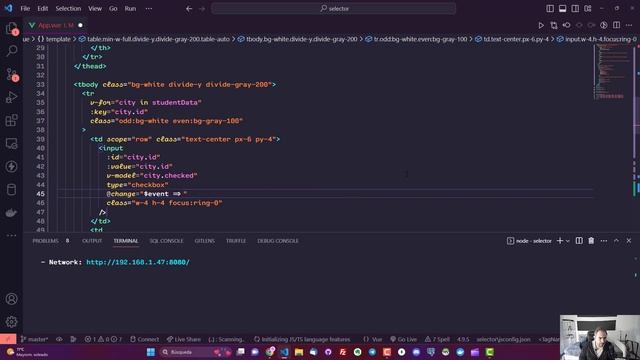Open the Source Control view
This screenshot has width=640, height=360.
click(x=11, y=74)
